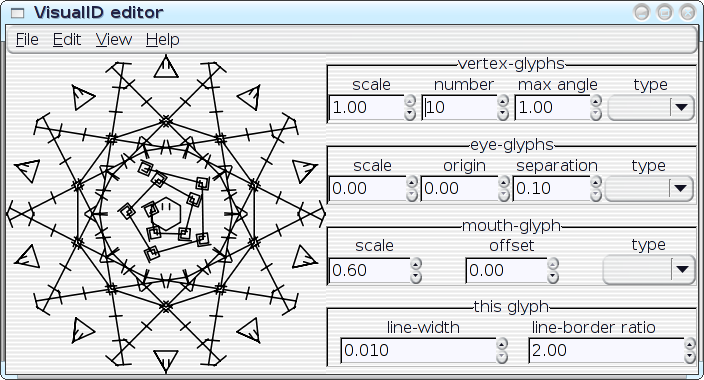Increase line-width value with up arrow
The width and height of the screenshot is (704, 380).
(502, 344)
